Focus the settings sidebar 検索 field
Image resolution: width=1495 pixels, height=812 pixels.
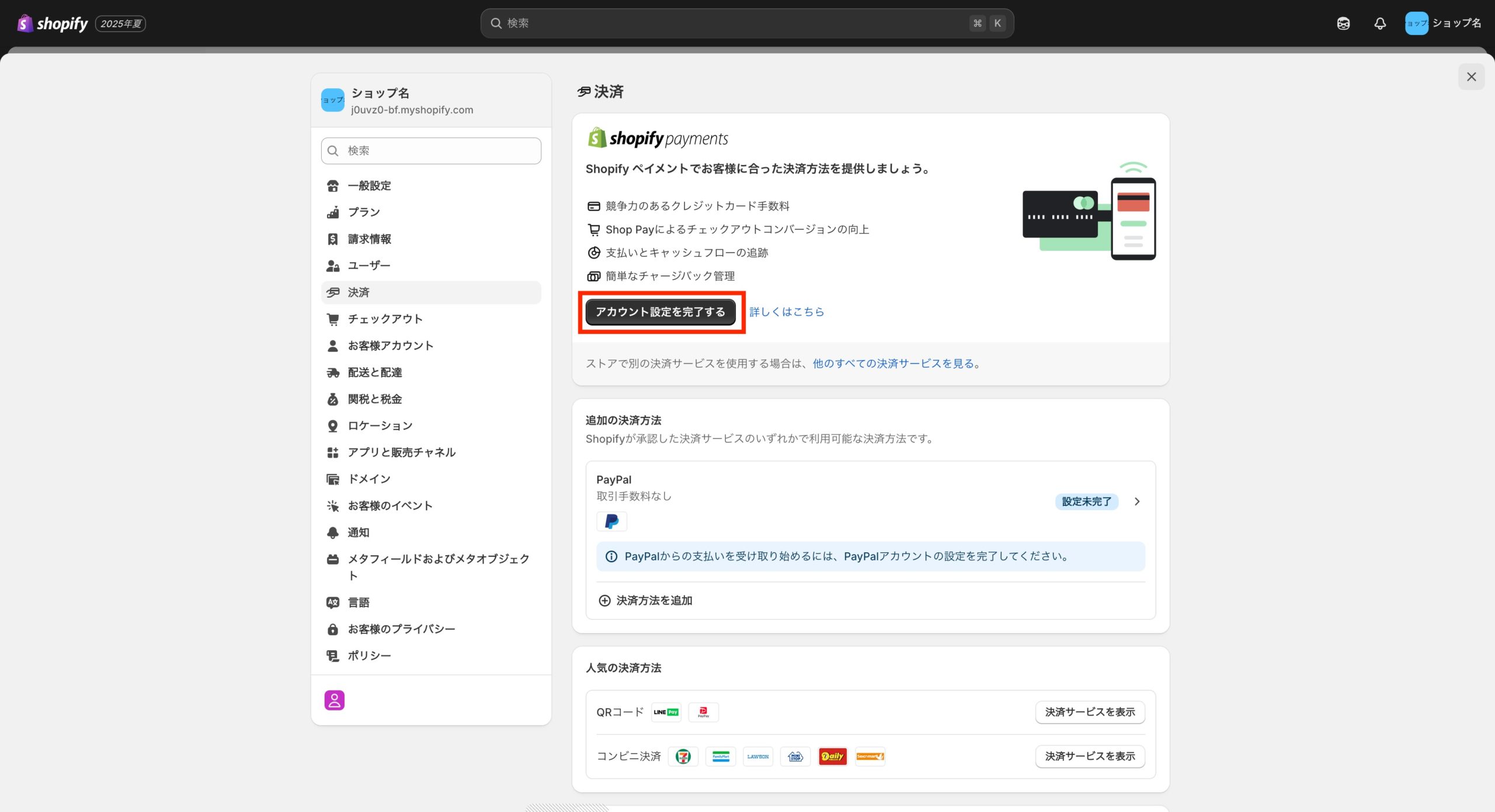tap(431, 151)
